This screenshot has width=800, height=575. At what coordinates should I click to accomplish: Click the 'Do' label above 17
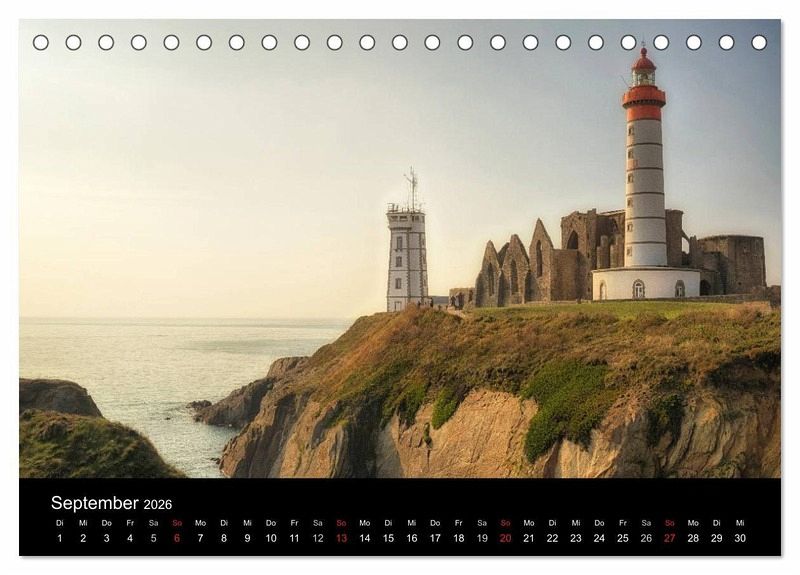435,523
